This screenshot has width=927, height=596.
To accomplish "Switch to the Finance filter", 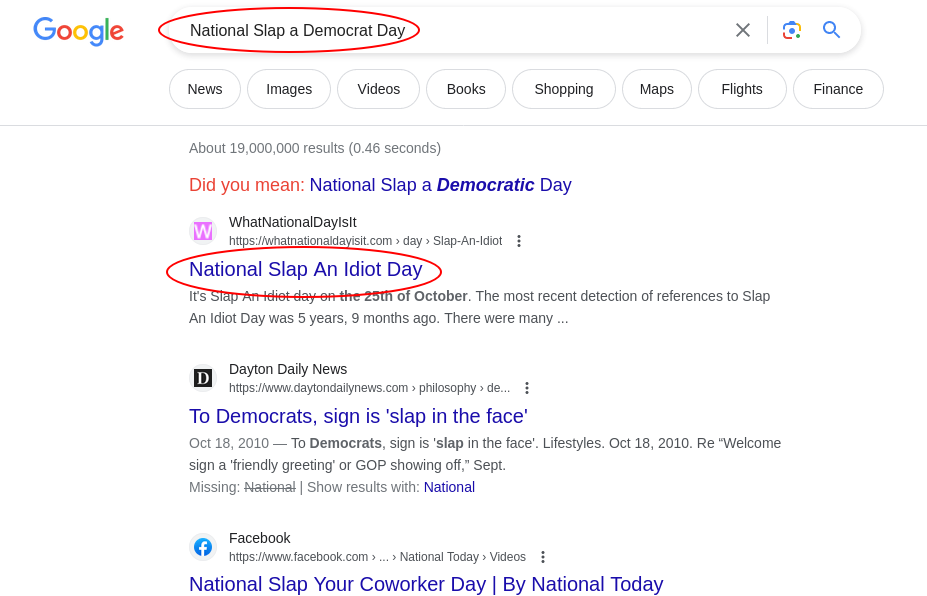I will click(x=838, y=89).
